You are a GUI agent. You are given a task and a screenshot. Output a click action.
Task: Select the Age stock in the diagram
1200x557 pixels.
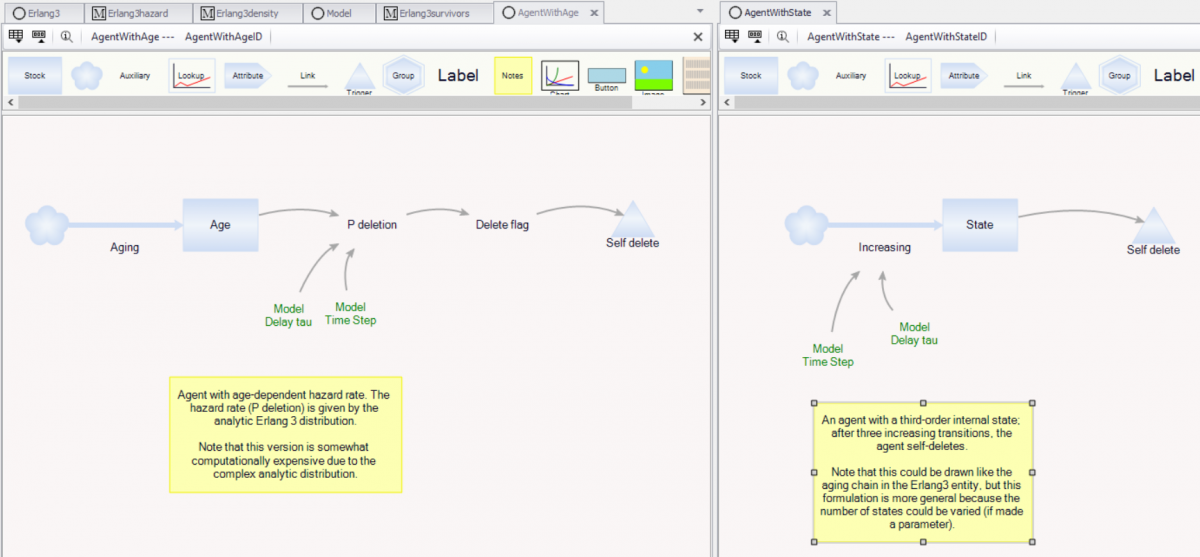click(x=220, y=224)
